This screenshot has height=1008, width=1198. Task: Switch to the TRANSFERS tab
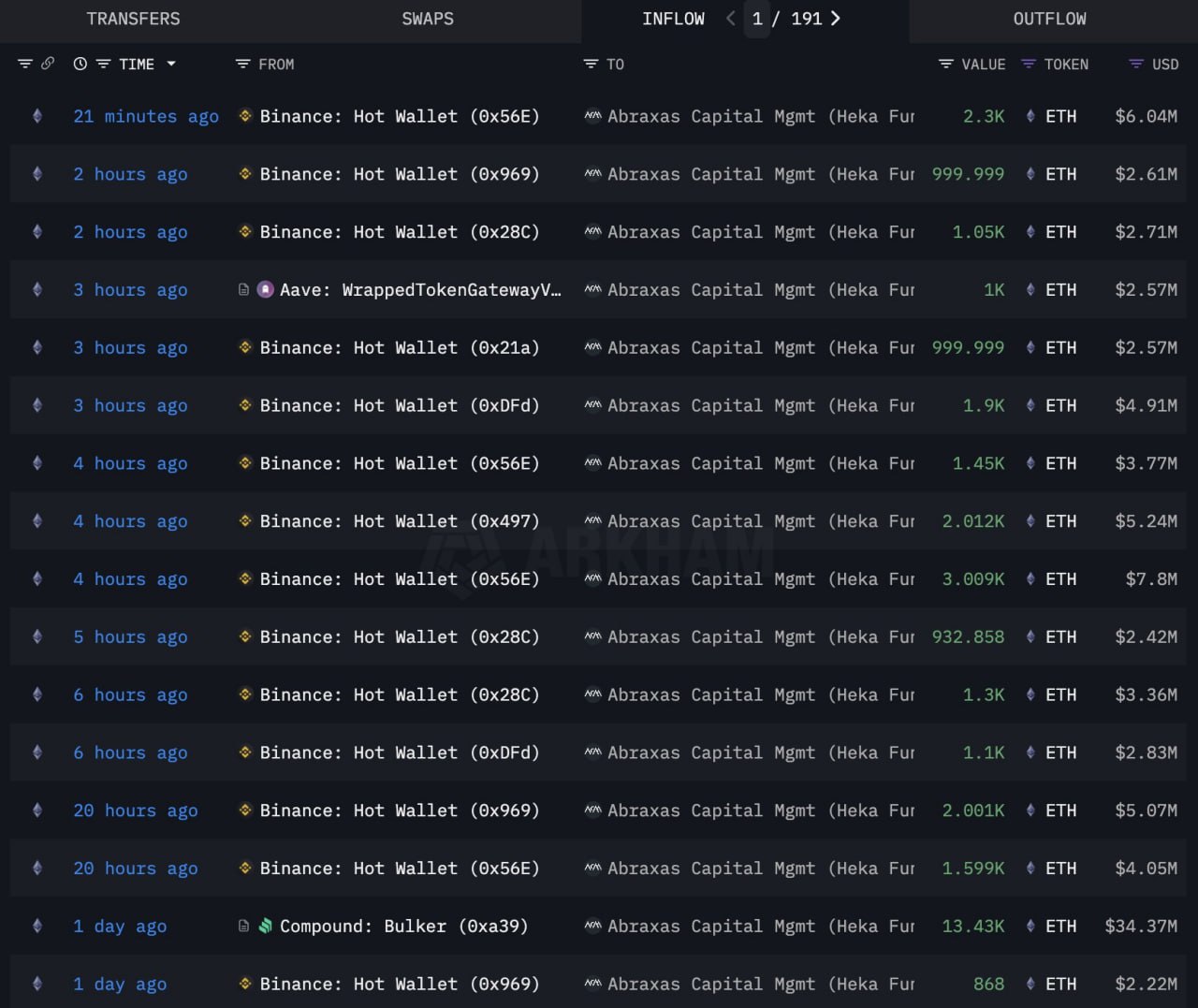coord(133,19)
